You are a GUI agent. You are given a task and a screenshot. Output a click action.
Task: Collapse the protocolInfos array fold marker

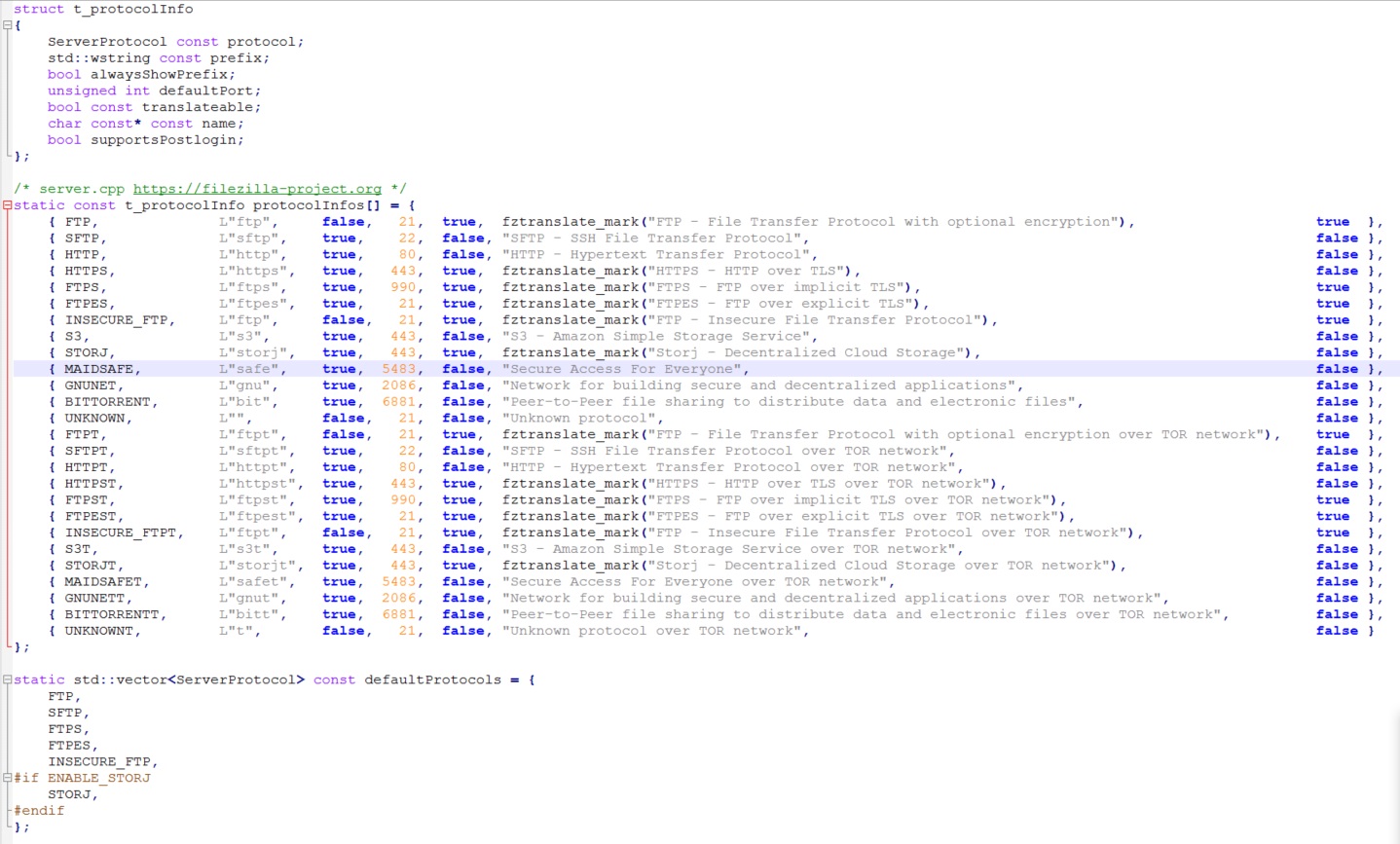tap(7, 205)
